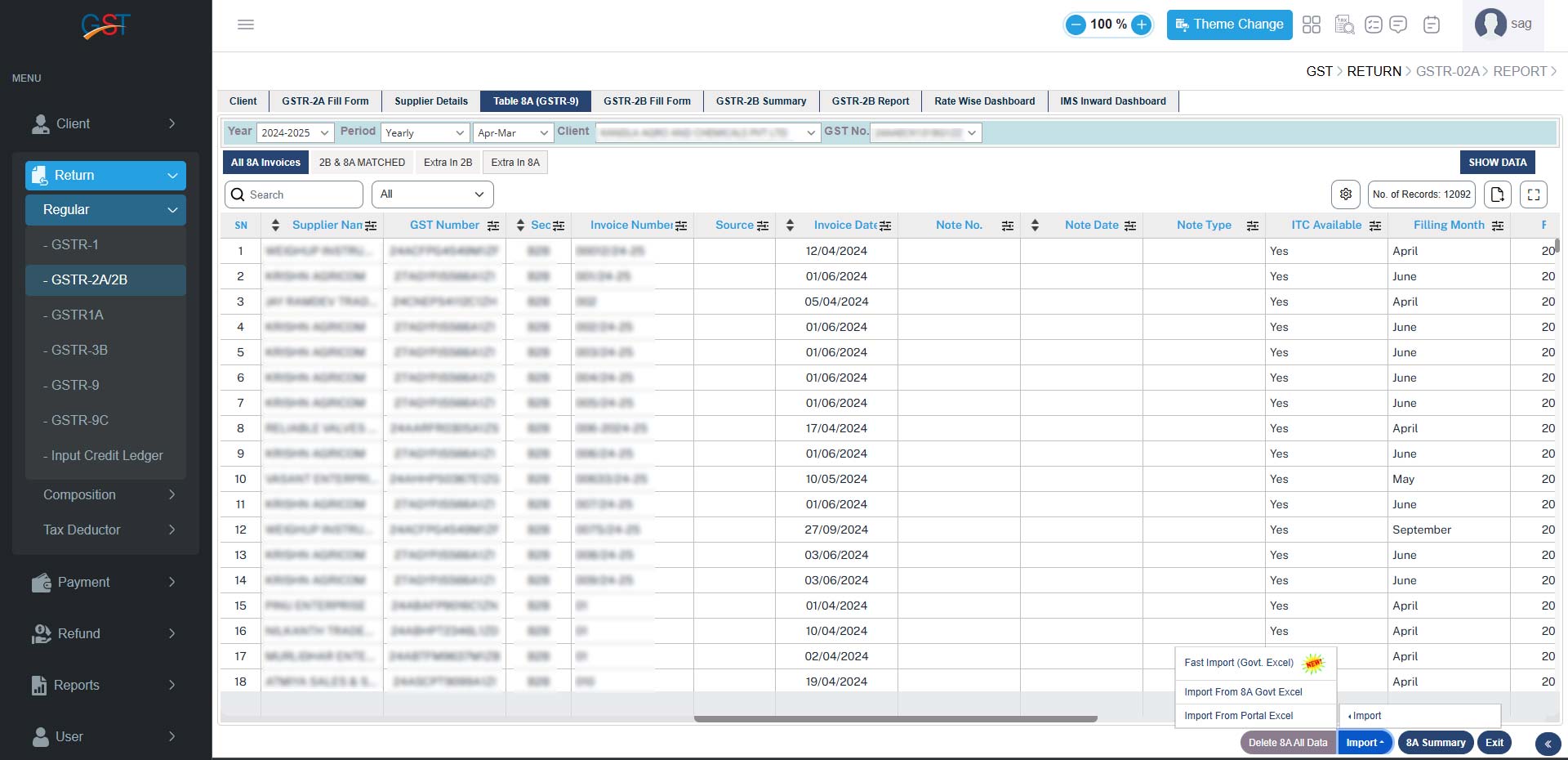Click the export file icon

(1497, 194)
